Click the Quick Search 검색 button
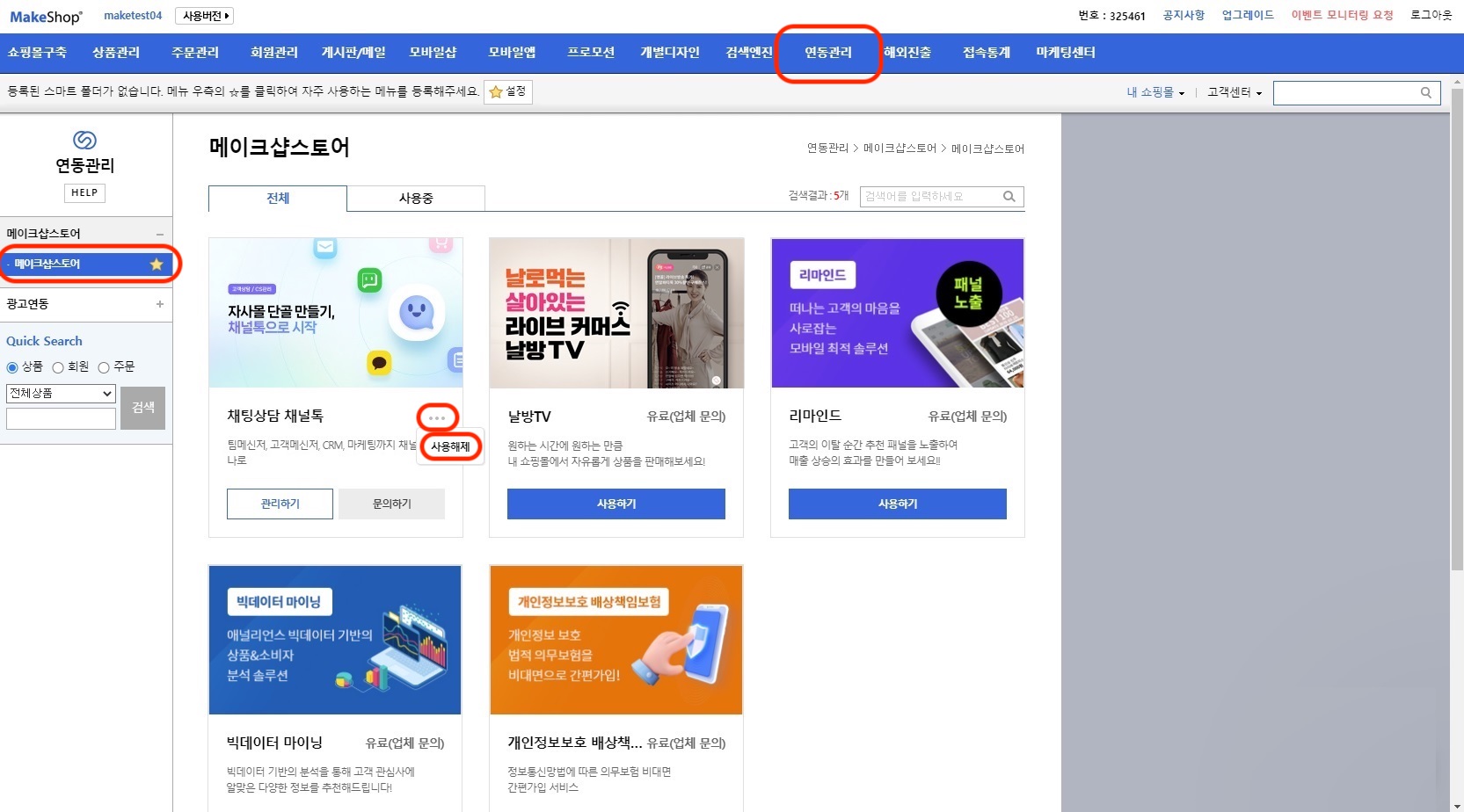The image size is (1464, 812). tap(142, 408)
